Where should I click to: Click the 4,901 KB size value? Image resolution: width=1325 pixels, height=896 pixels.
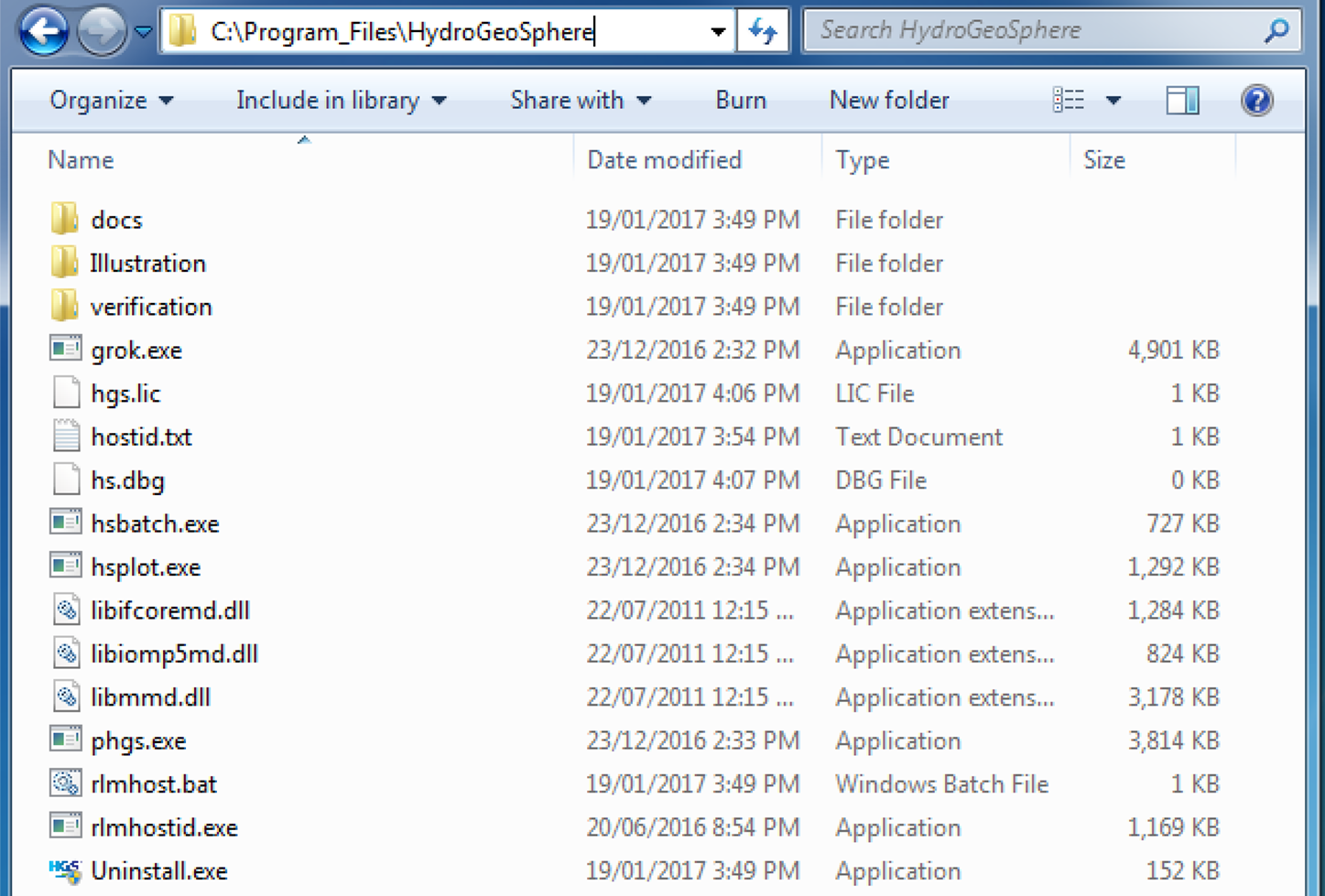pos(1173,350)
